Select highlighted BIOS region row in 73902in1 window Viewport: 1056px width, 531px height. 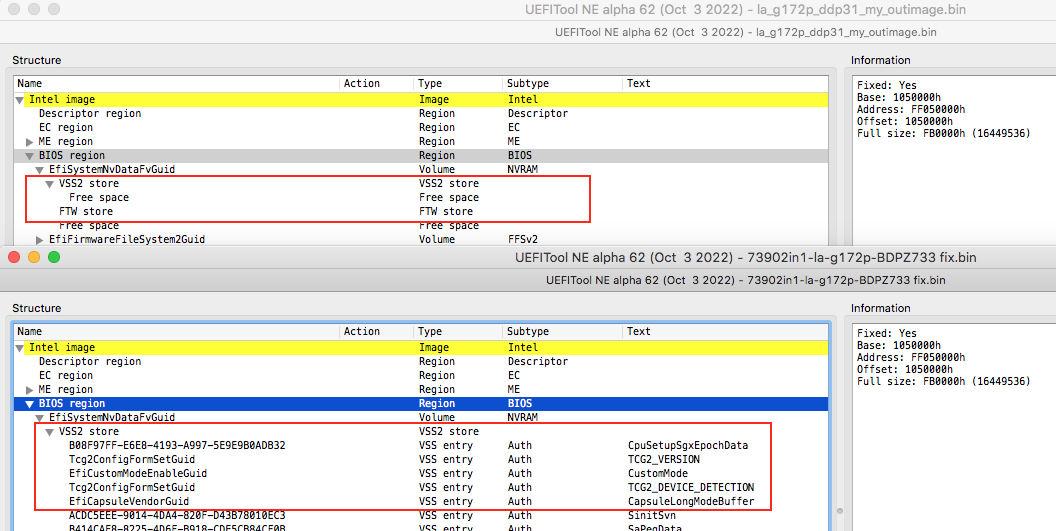422,404
